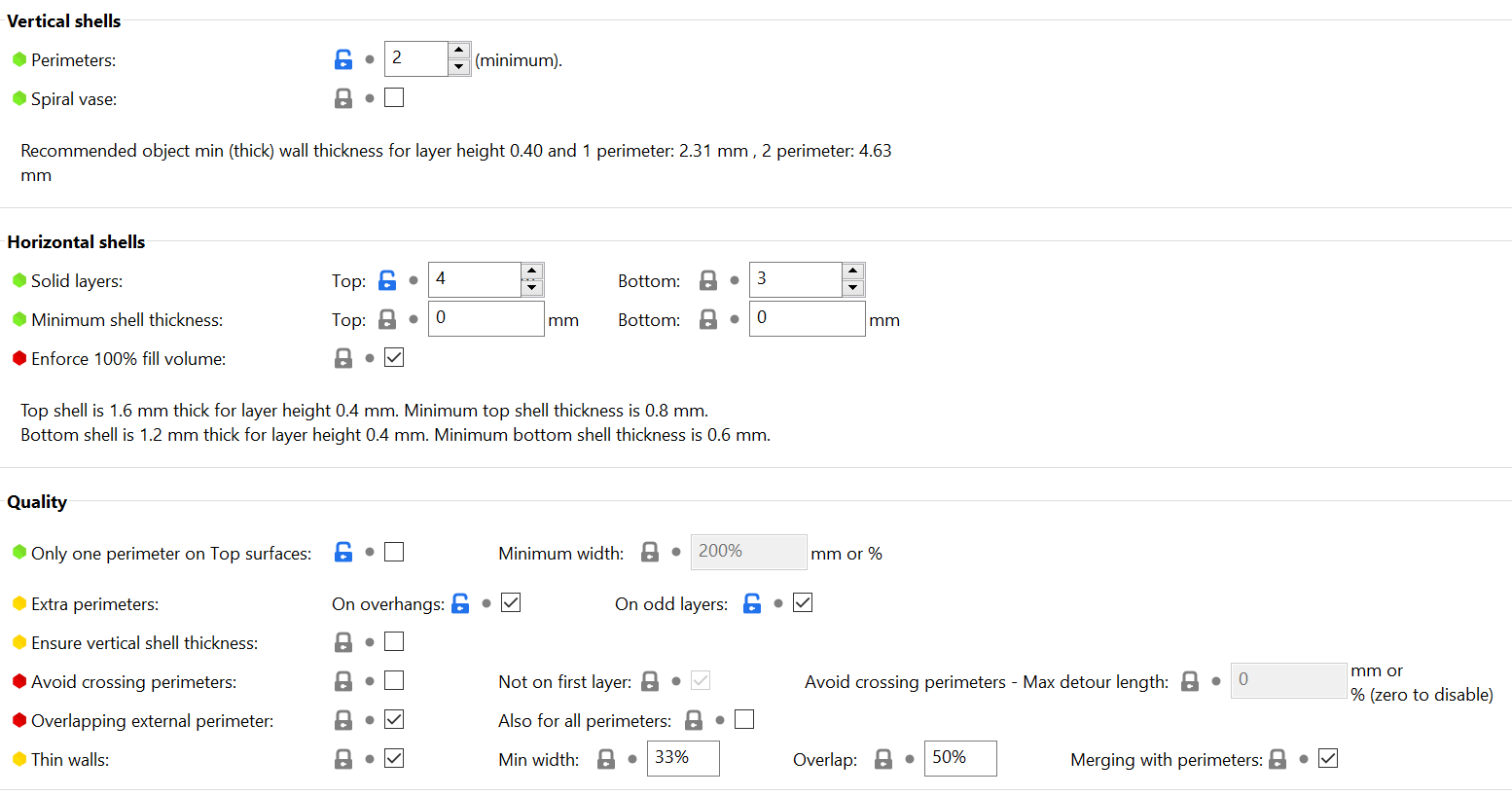Click the lock icon for Thin walls Overlap
This screenshot has height=796, width=1512.
(883, 759)
